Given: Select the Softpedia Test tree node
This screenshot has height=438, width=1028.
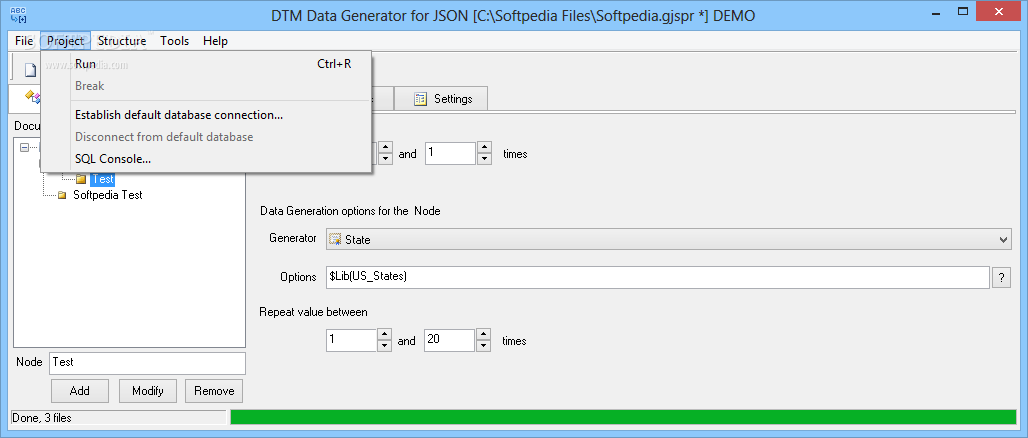Looking at the screenshot, I should (108, 195).
